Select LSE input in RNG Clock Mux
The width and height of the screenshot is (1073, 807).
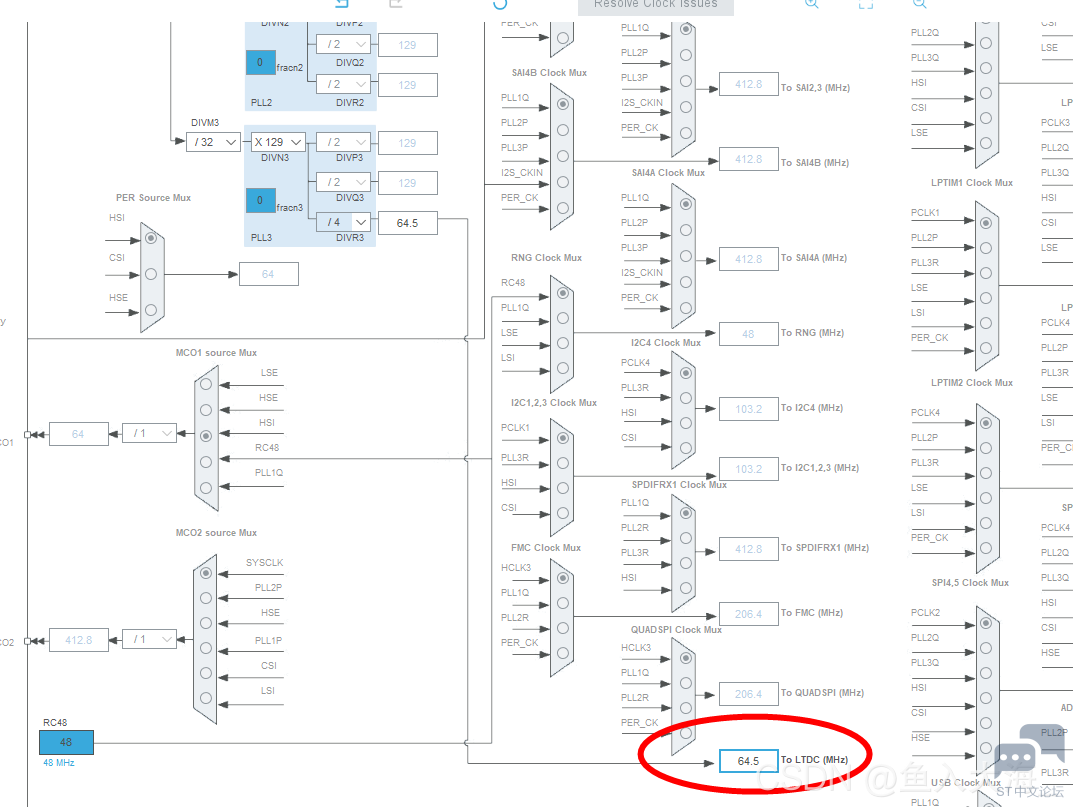point(563,343)
